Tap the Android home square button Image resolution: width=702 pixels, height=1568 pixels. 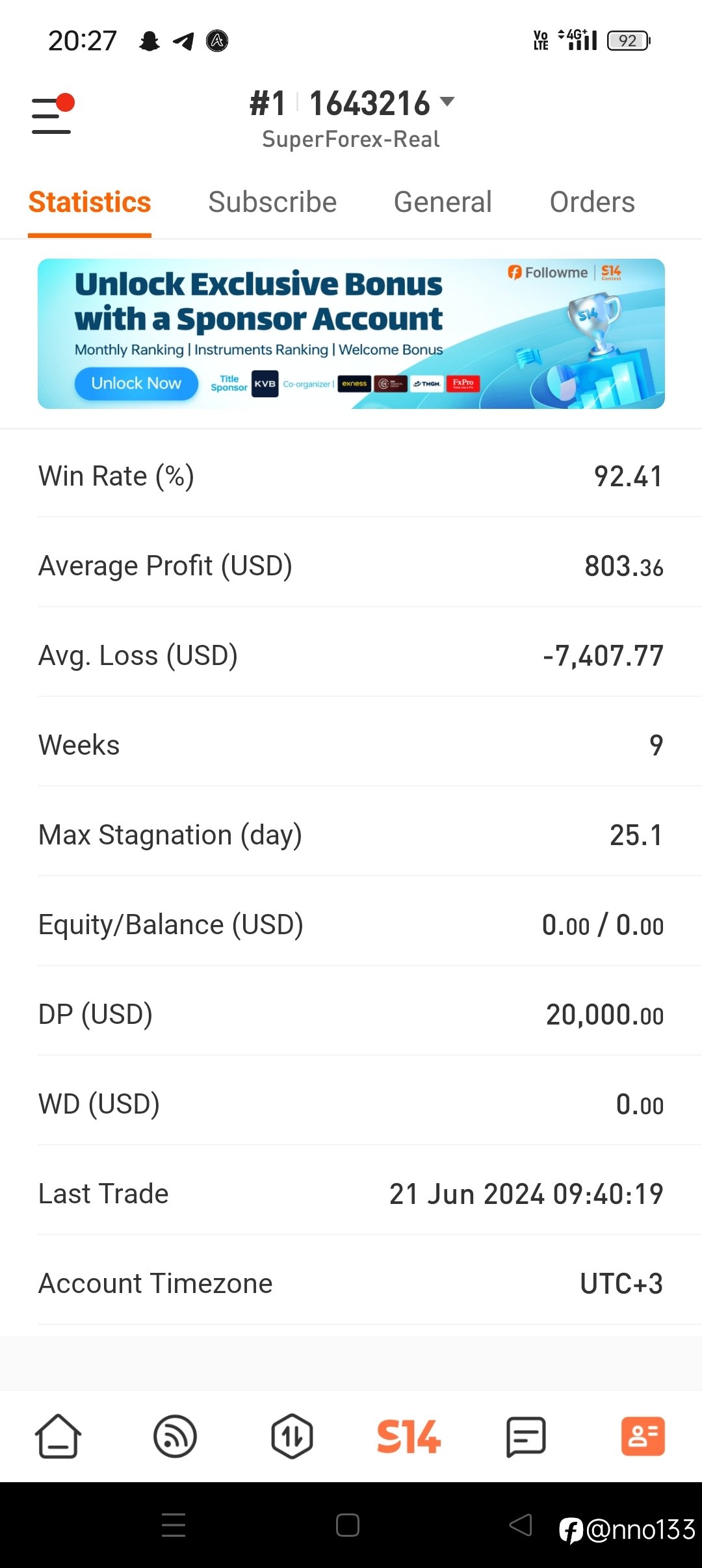[348, 1525]
